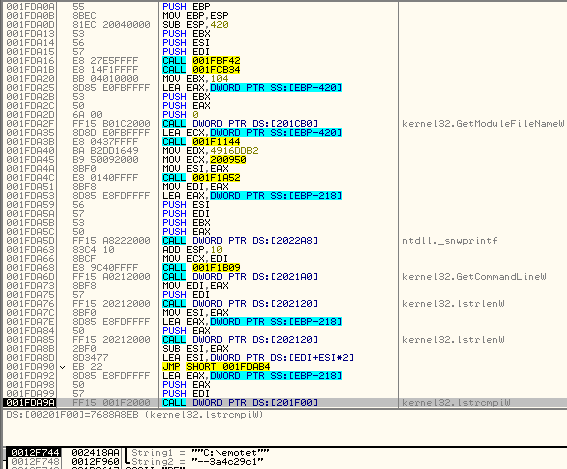
Task: Click CALL 001FCB34 instruction
Action: tap(201, 69)
